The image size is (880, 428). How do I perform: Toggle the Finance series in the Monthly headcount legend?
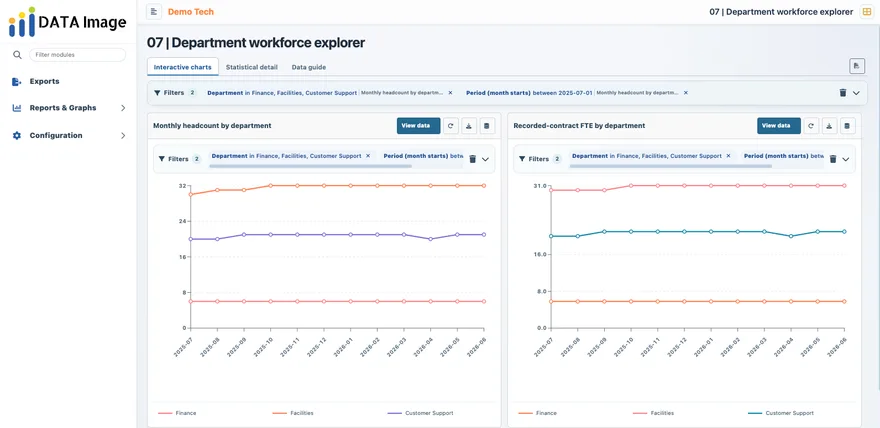pos(177,413)
